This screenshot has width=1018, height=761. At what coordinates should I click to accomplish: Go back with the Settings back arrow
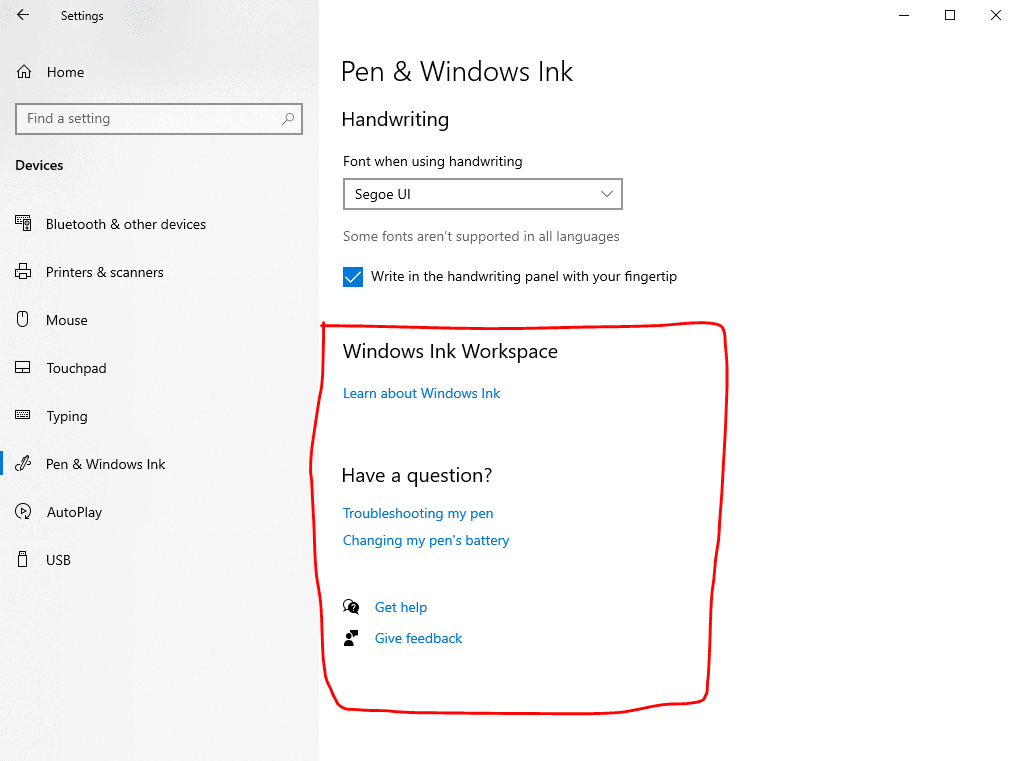pyautogui.click(x=23, y=15)
